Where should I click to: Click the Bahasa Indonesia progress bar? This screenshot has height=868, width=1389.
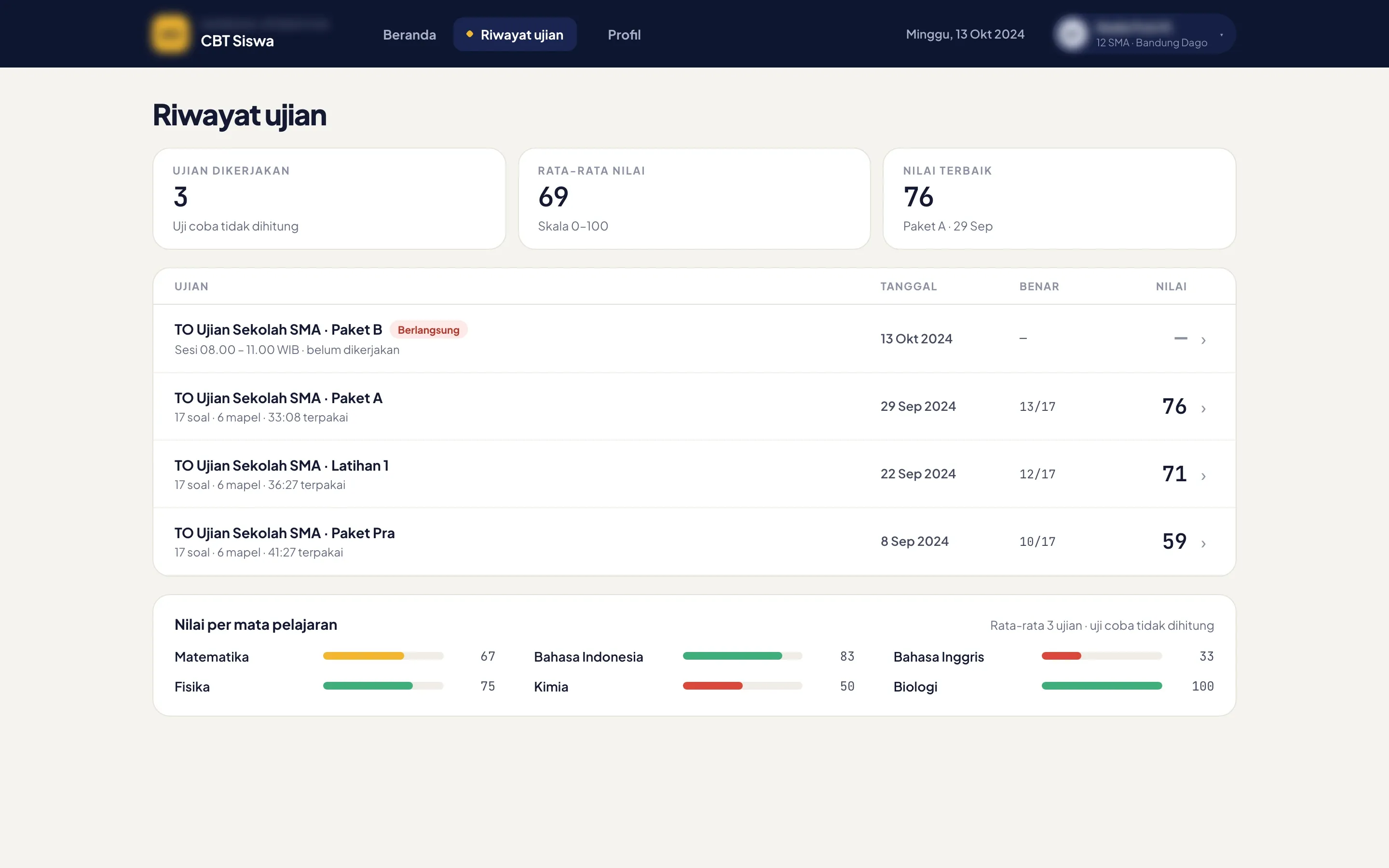(742, 656)
